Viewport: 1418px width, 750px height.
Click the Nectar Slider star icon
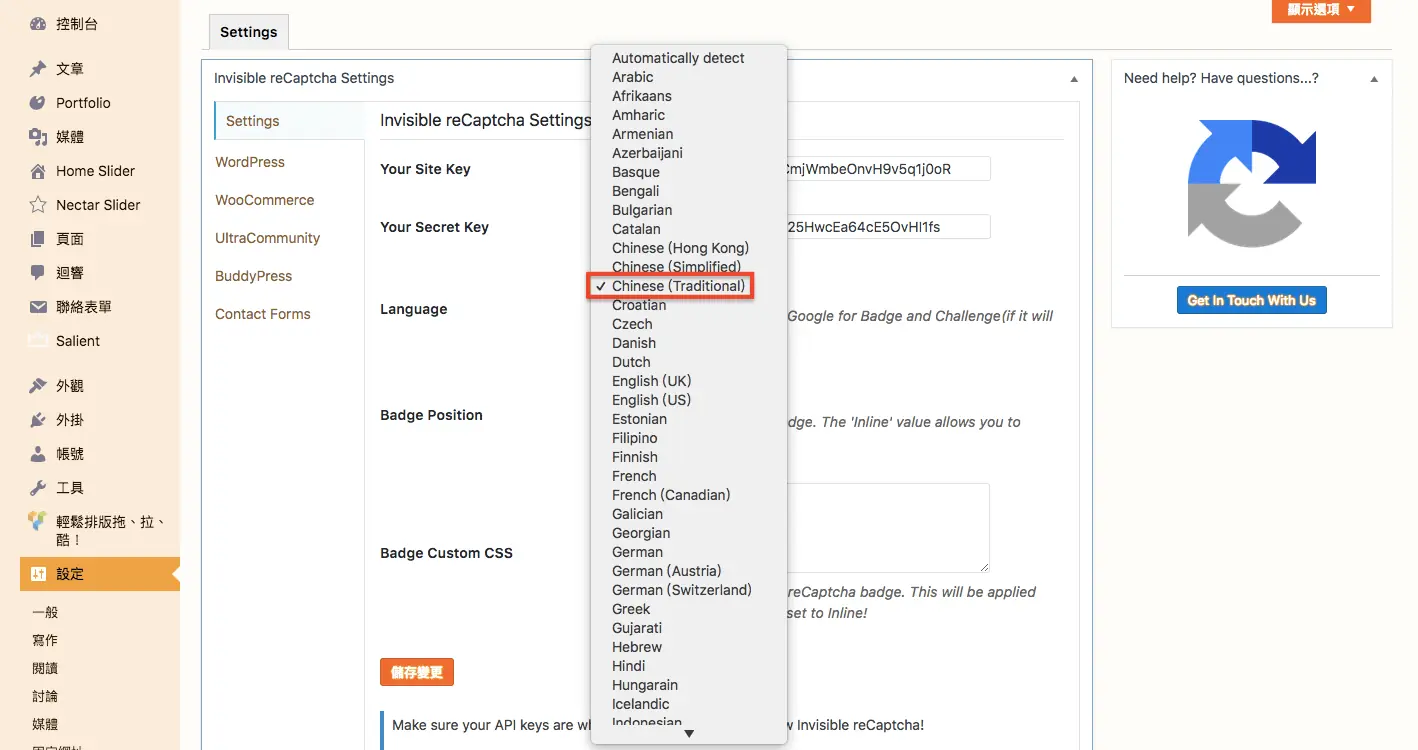point(38,205)
